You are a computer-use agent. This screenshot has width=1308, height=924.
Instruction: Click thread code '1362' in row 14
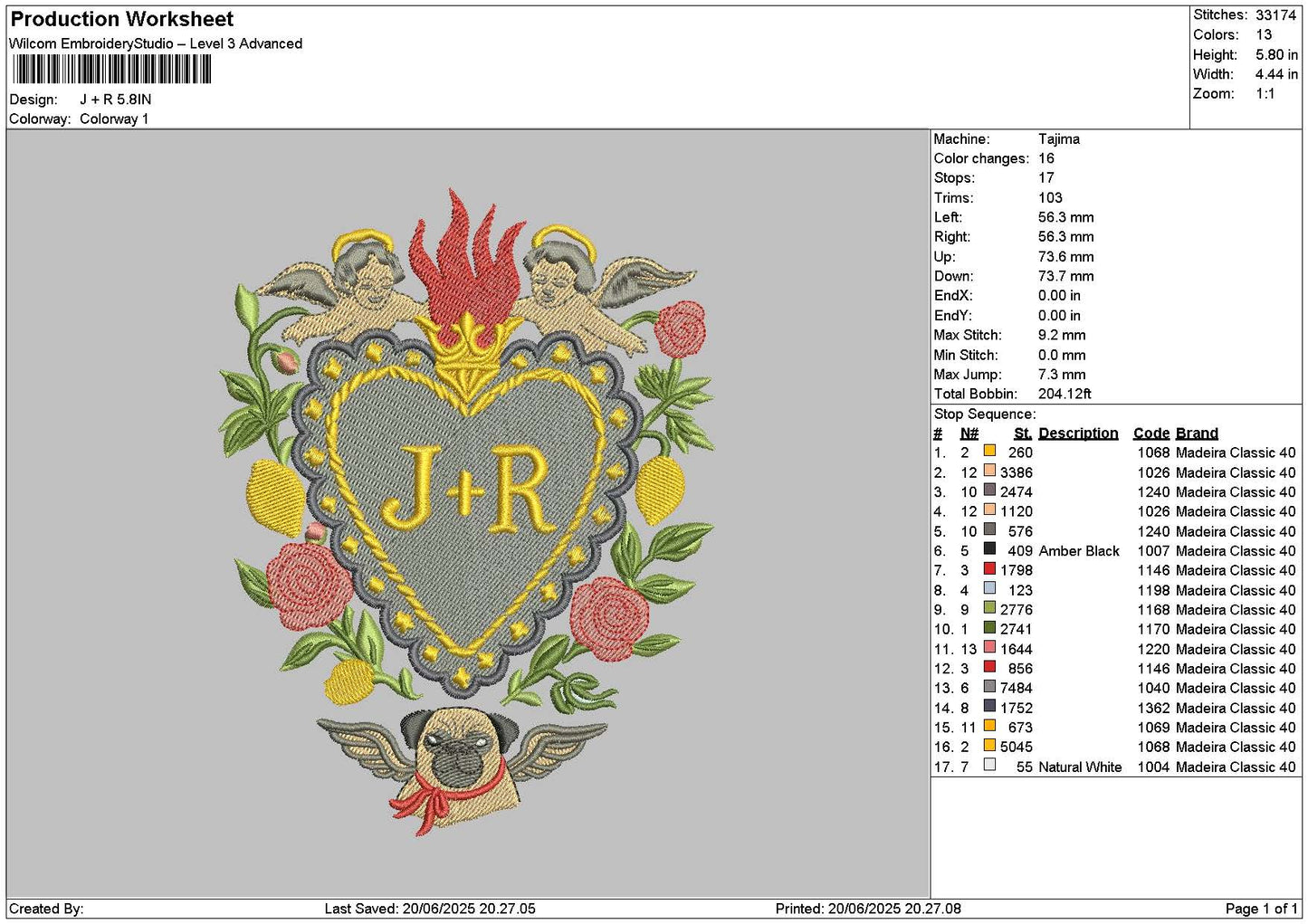(x=1153, y=708)
